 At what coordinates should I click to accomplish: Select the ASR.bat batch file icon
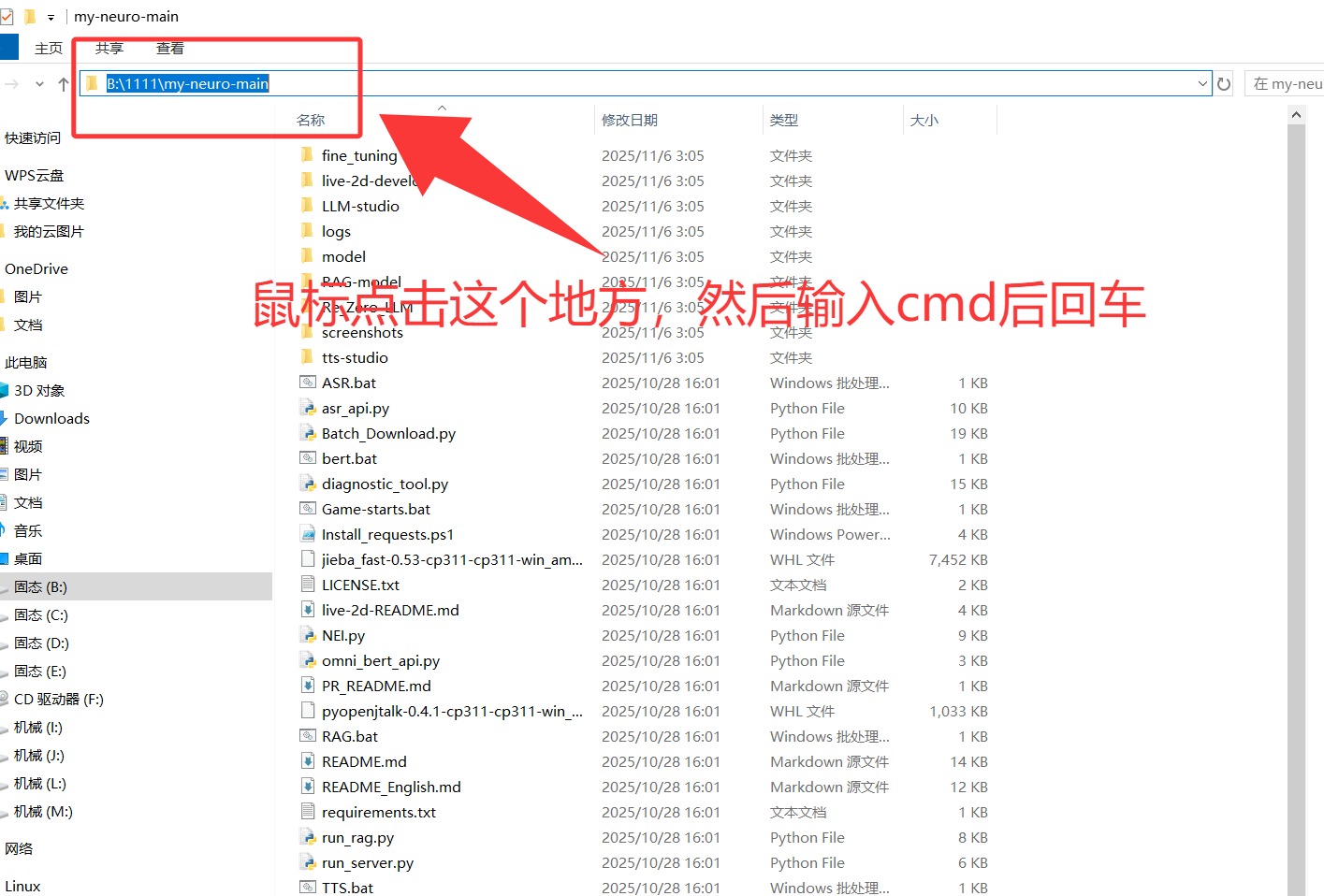pyautogui.click(x=307, y=383)
